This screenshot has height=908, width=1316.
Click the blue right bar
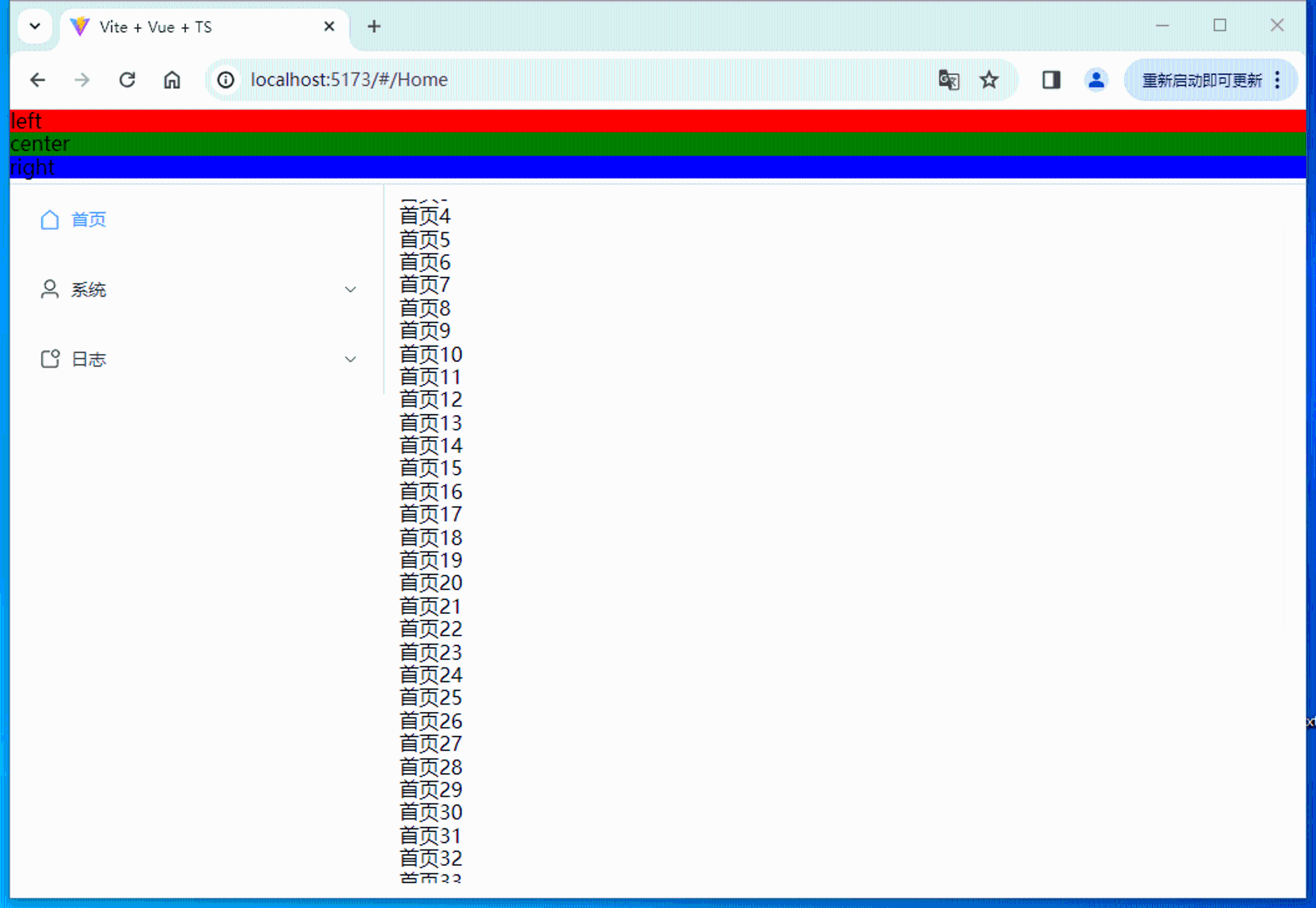point(658,167)
